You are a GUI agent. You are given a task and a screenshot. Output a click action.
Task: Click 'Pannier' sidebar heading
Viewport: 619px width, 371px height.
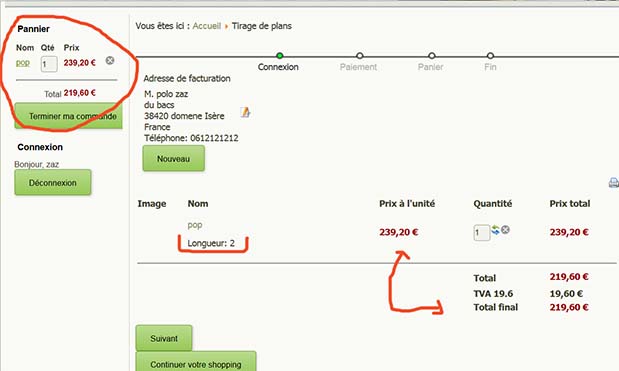(34, 29)
